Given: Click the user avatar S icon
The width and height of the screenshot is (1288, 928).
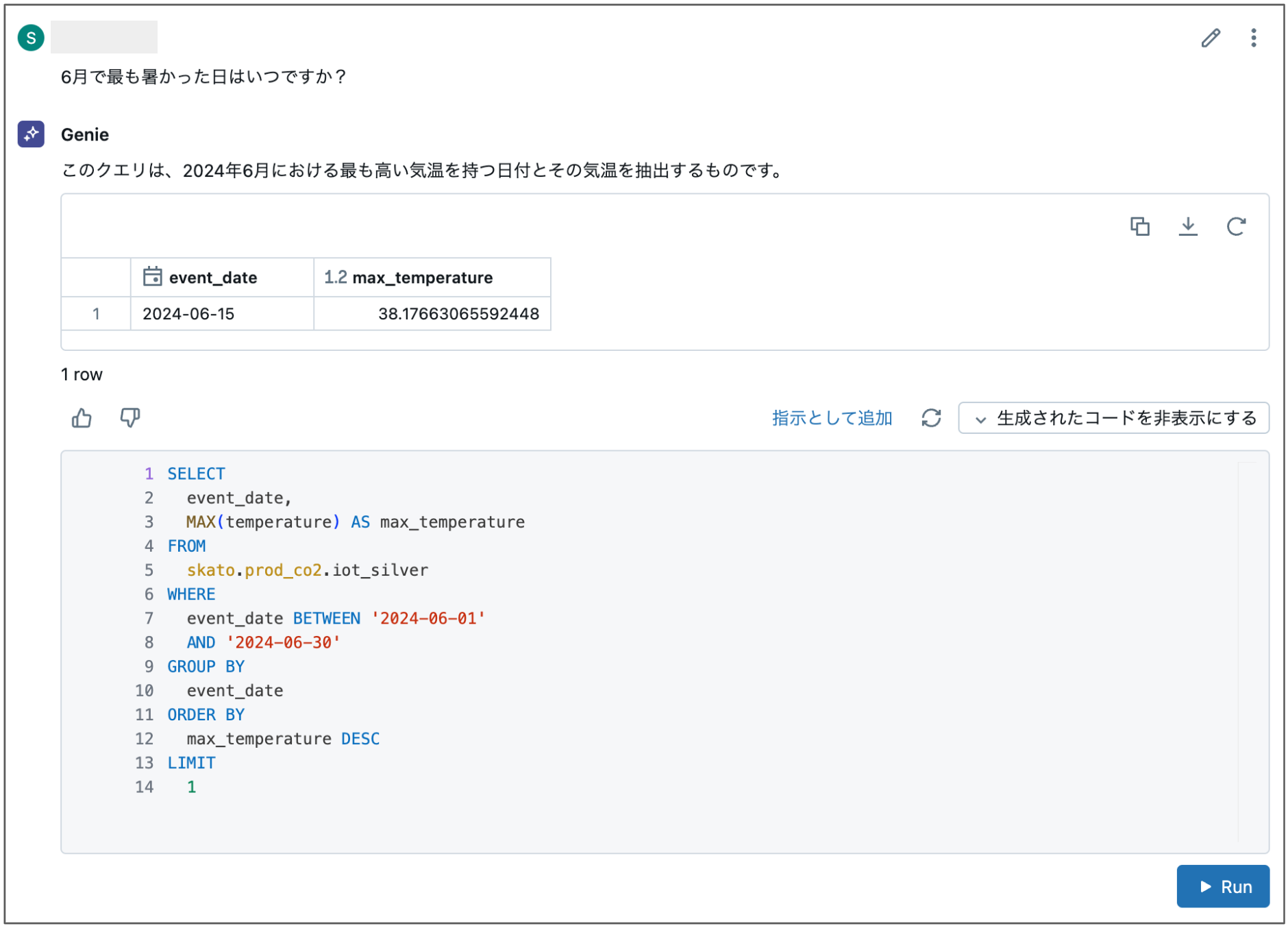Looking at the screenshot, I should click(31, 38).
